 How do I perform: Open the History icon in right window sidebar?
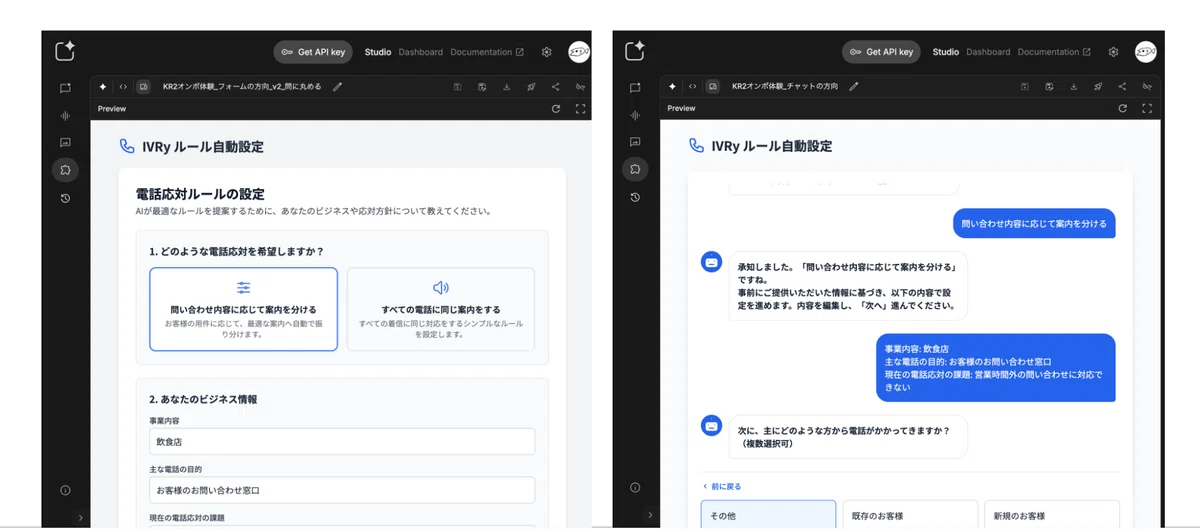click(634, 198)
